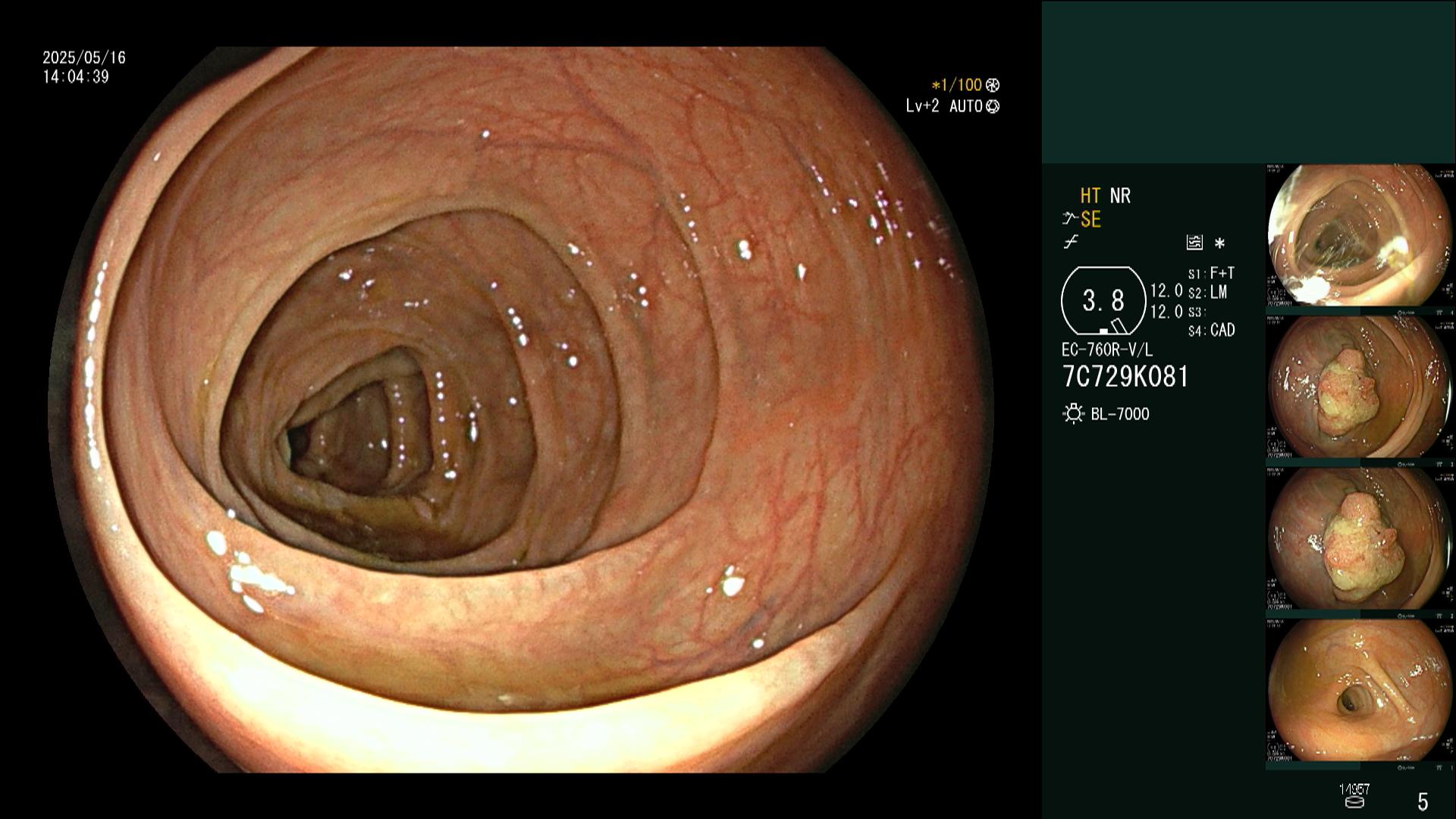Click the main live endoscope image
The width and height of the screenshot is (1456, 819).
click(x=520, y=409)
